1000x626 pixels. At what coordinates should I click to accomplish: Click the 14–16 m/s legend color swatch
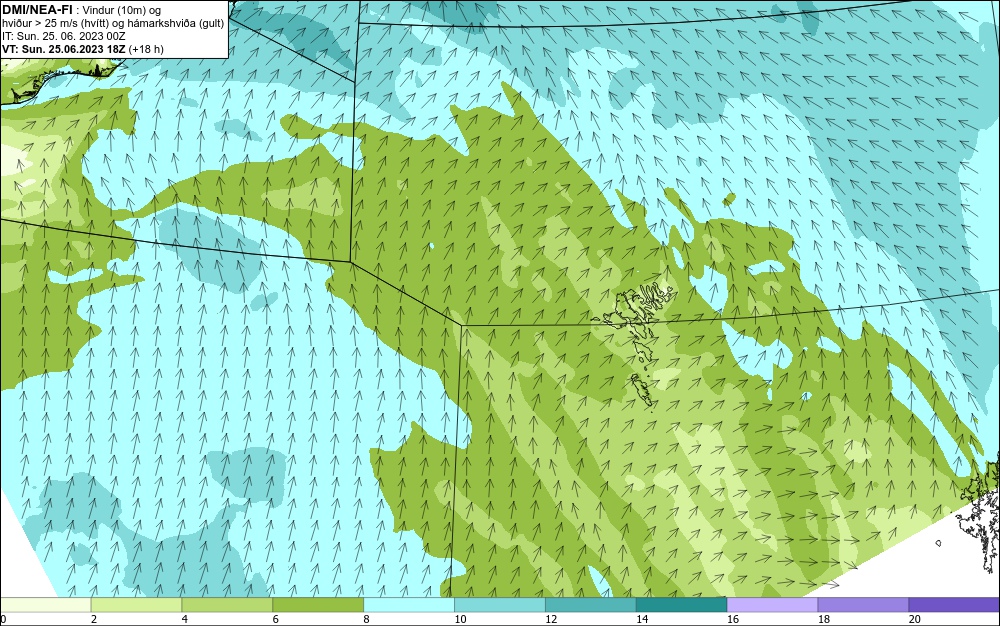click(682, 604)
